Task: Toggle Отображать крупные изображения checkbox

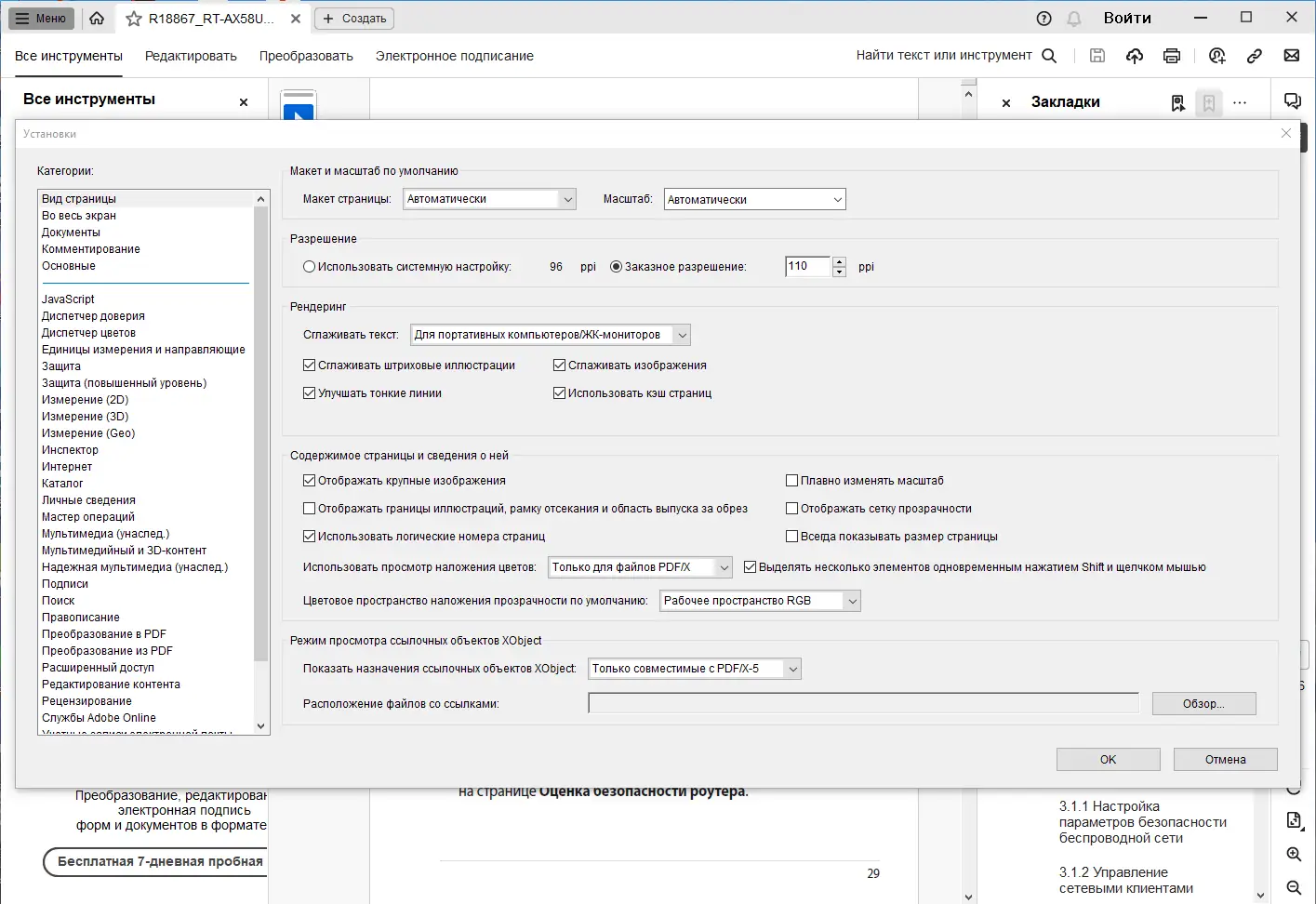Action: click(x=309, y=481)
